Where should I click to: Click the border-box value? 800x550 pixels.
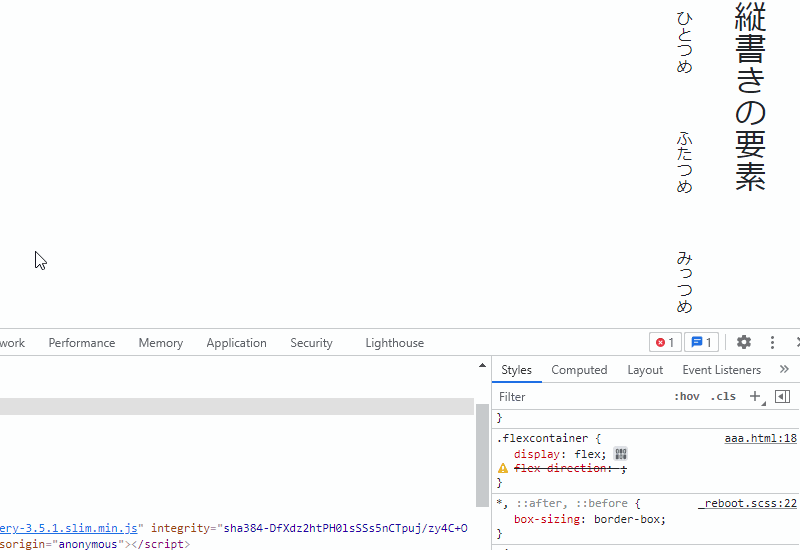click(627, 519)
